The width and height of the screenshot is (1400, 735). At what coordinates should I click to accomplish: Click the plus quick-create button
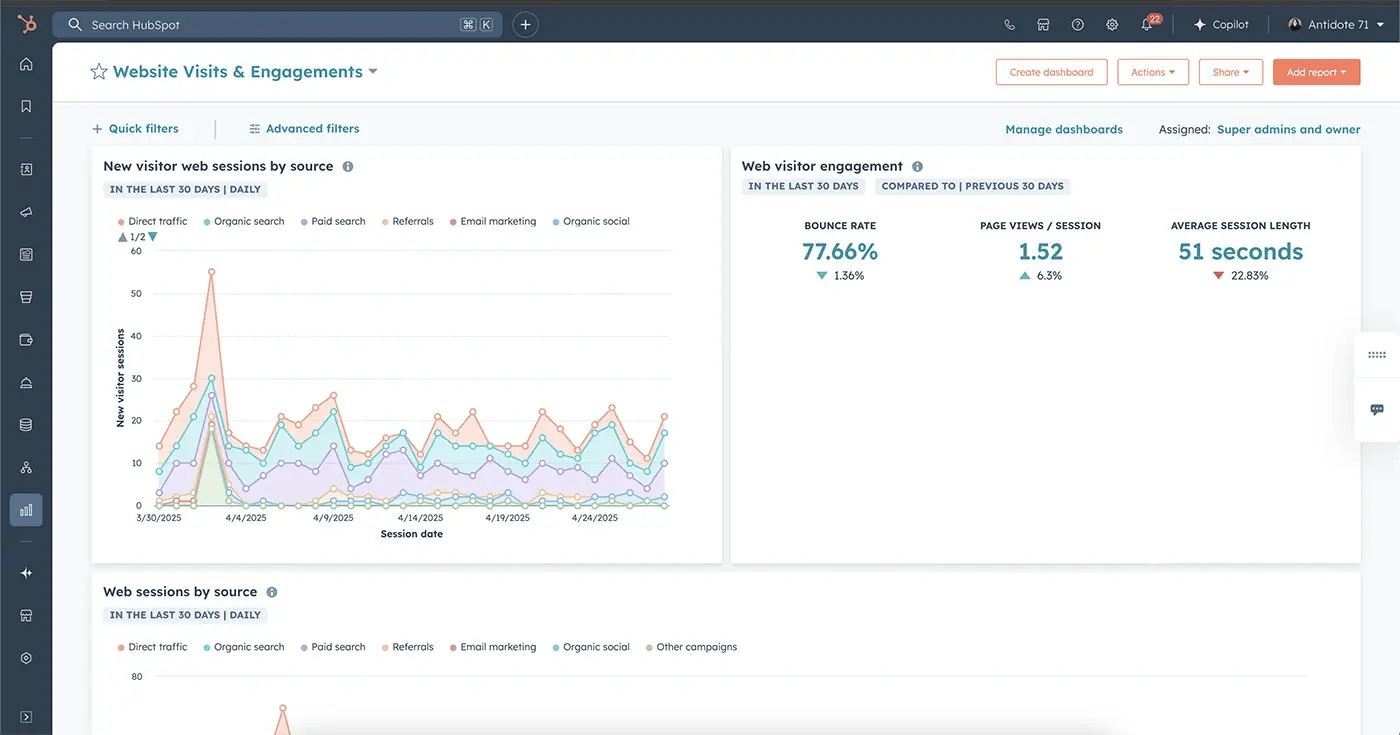click(x=526, y=25)
